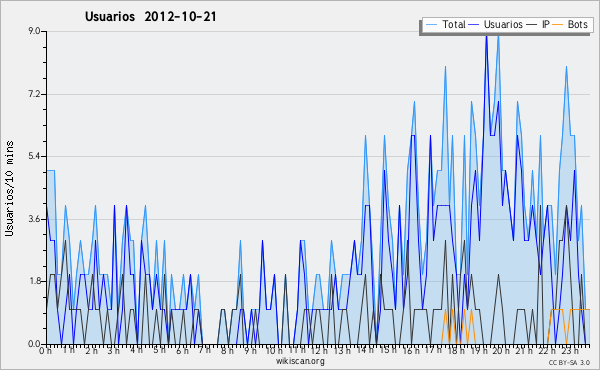Viewport: 600px width, 370px height.
Task: Click the chart title 'Usuarios 2012-10-21'
Action: point(150,17)
